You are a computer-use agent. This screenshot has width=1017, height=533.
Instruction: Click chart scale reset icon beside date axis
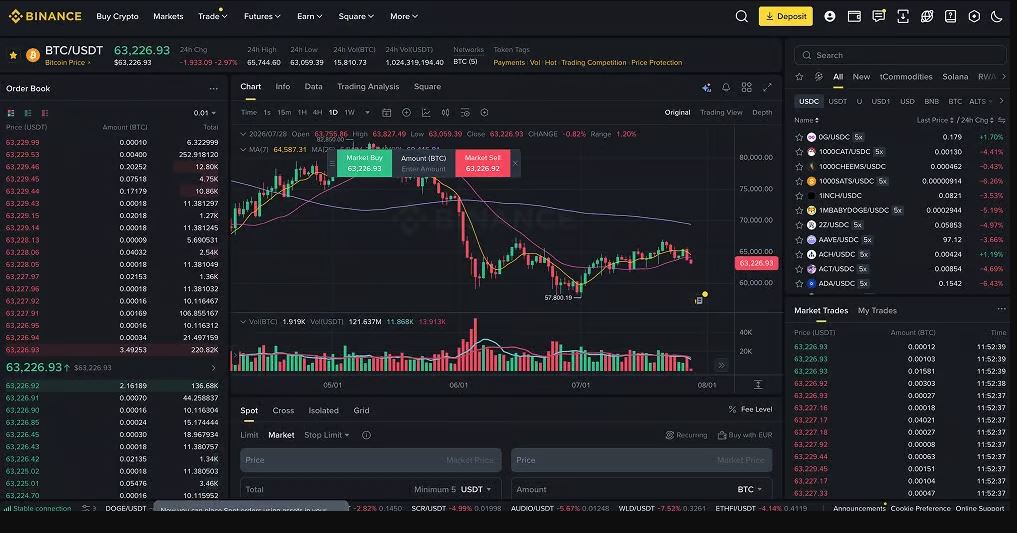[x=758, y=385]
